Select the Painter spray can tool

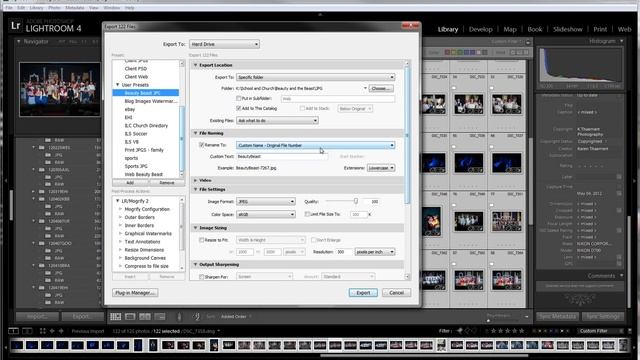[x=179, y=317]
